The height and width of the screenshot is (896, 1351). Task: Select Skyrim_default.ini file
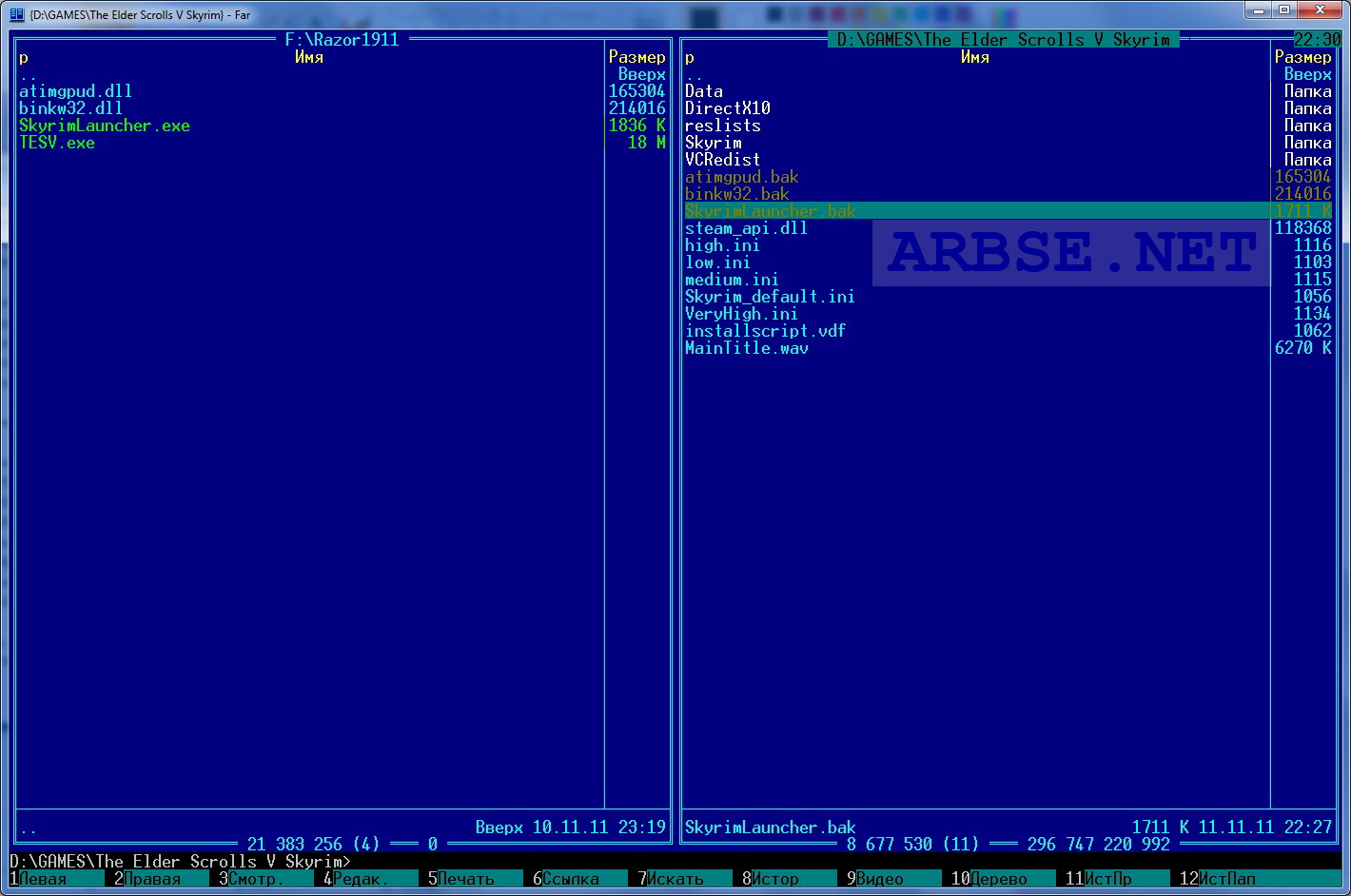point(771,297)
